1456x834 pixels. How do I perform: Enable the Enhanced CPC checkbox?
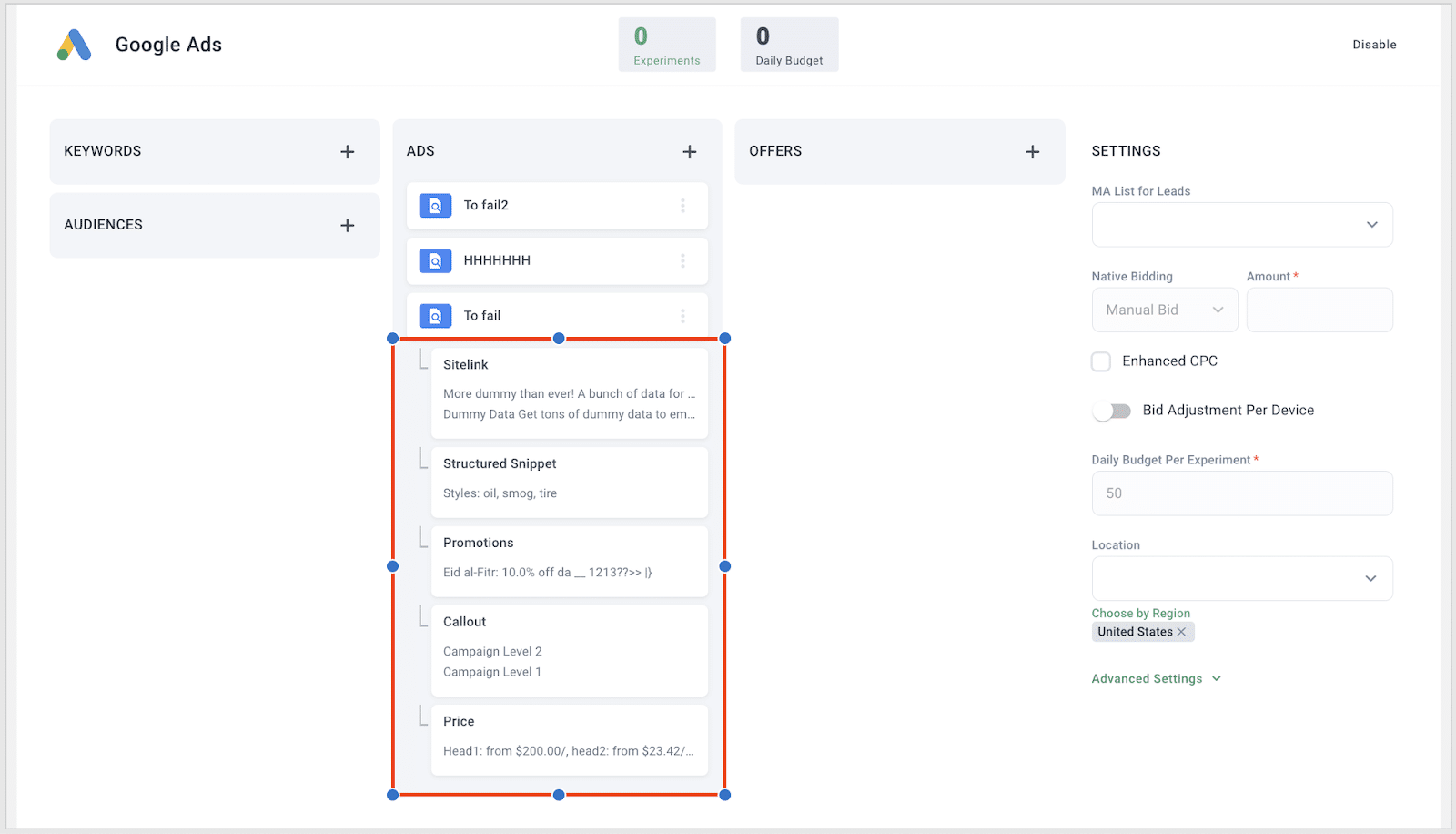click(x=1101, y=361)
